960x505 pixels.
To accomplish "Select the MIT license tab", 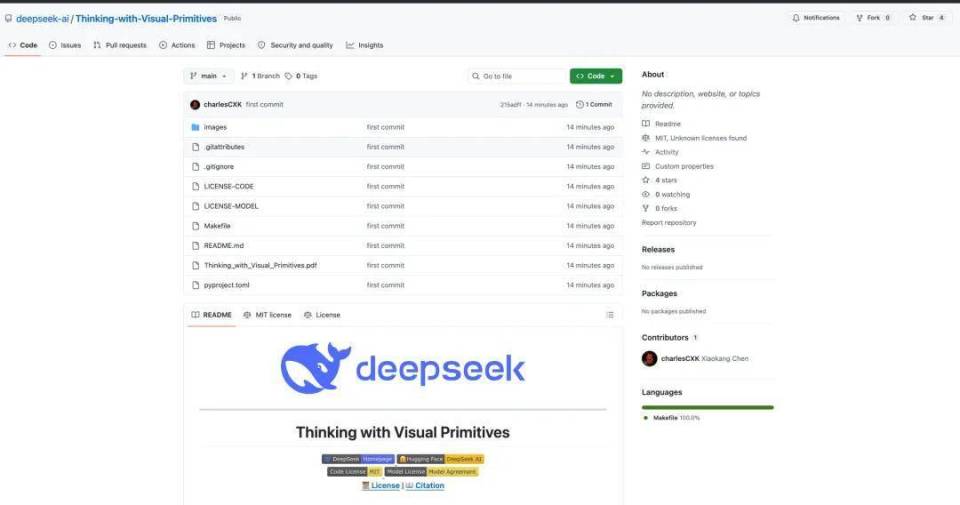I will [x=268, y=315].
